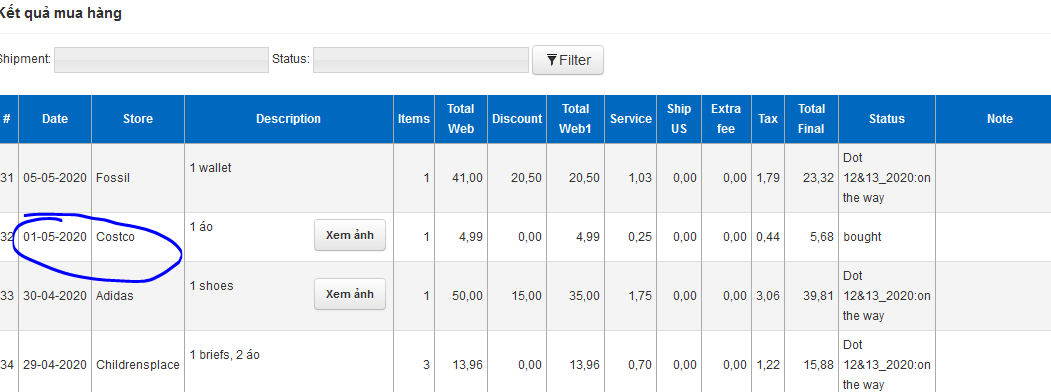The width and height of the screenshot is (1051, 392).
Task: Select Fossil total final 23,32
Action: pos(818,178)
